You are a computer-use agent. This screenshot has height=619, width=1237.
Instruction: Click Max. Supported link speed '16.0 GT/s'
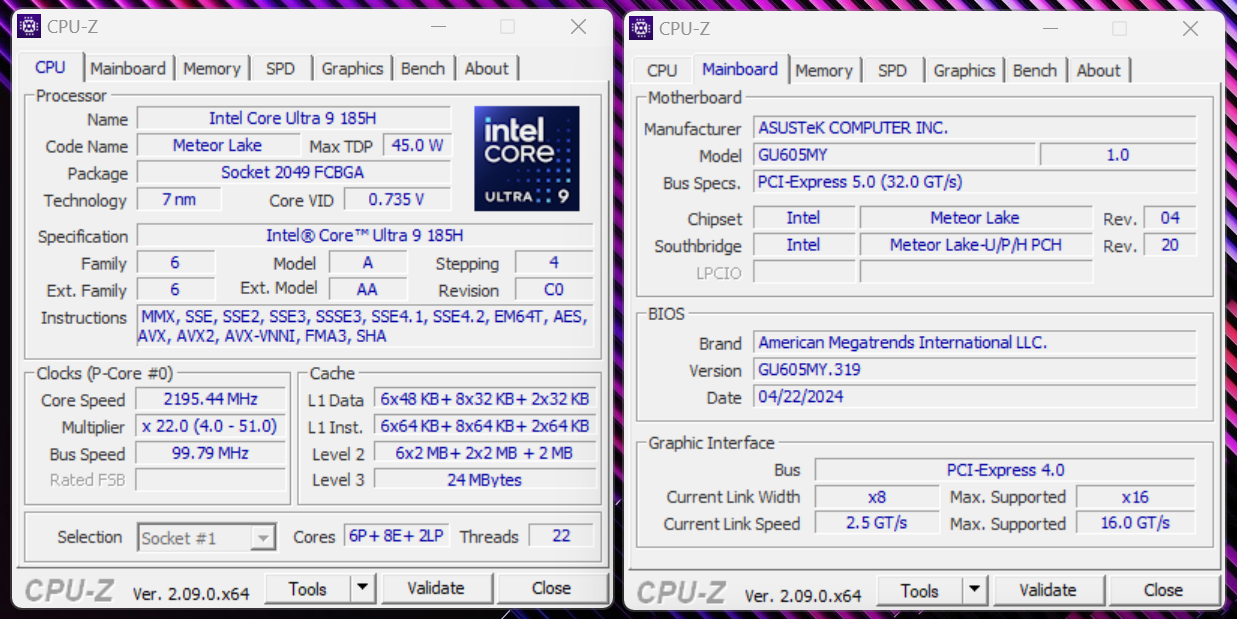tap(1135, 524)
